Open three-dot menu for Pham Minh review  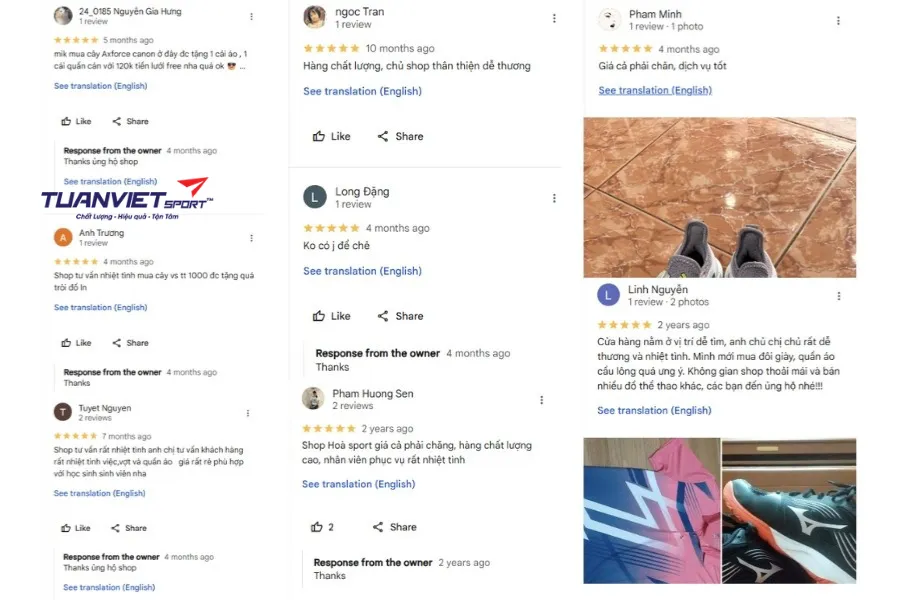coord(838,21)
